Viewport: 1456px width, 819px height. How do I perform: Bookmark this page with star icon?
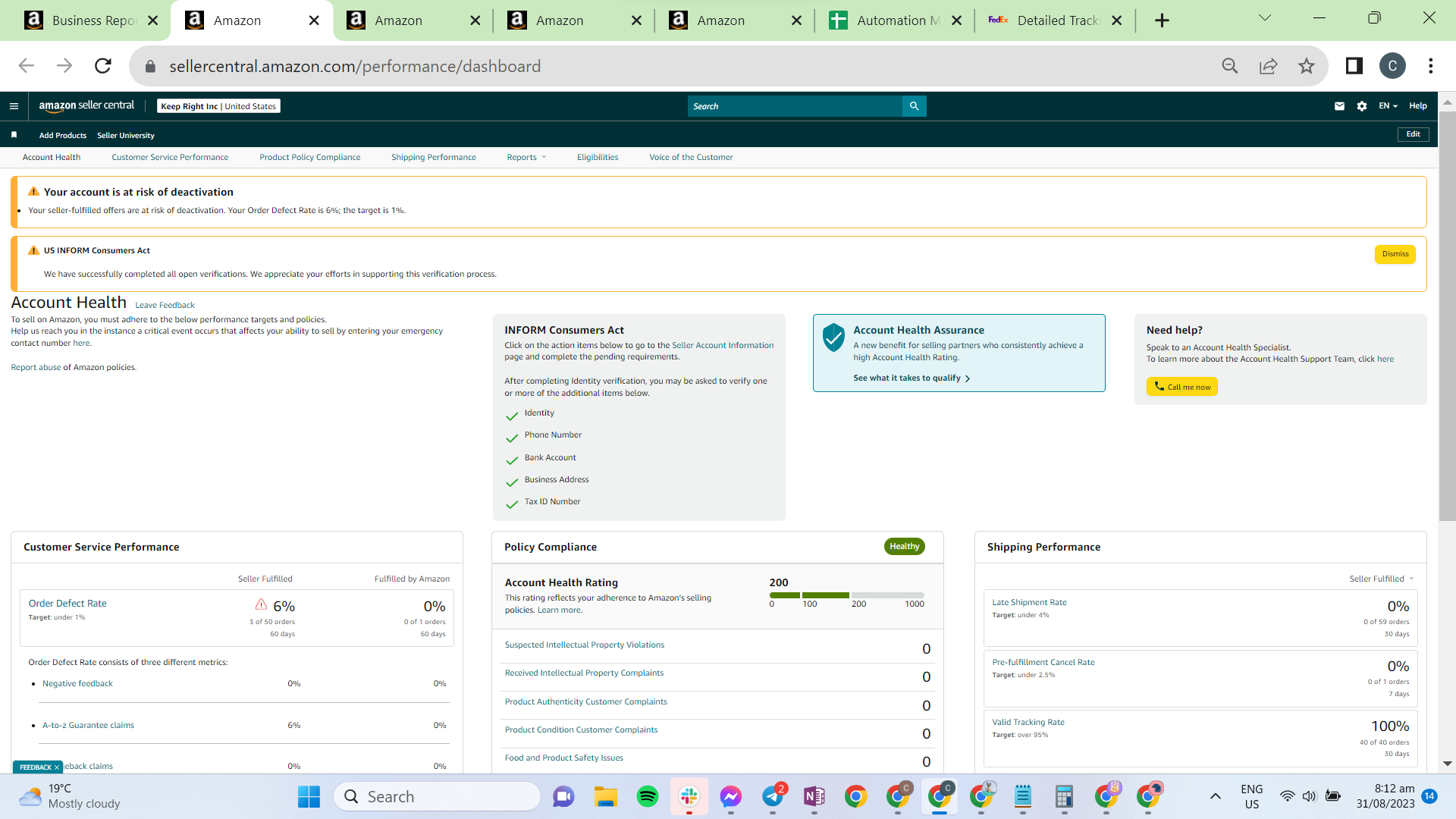[1306, 66]
